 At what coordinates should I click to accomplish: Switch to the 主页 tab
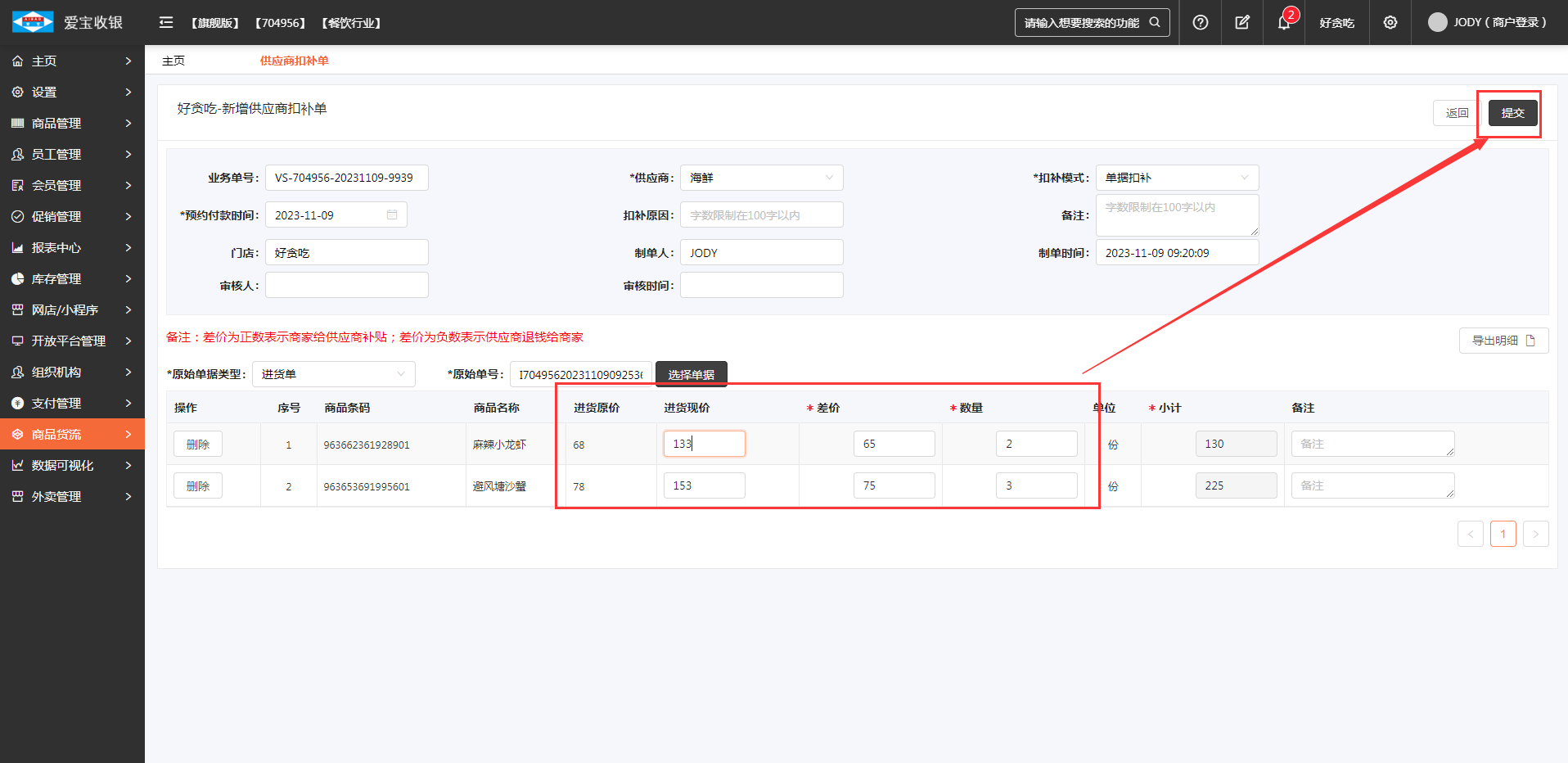pyautogui.click(x=173, y=61)
